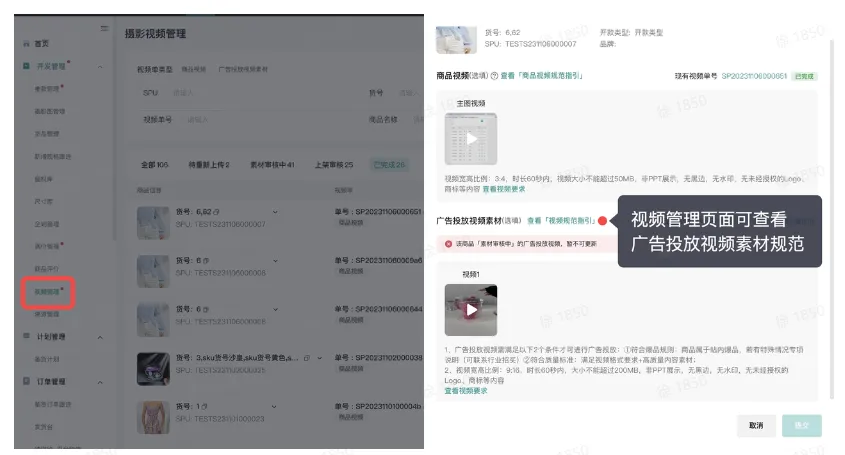845x455 pixels.
Task: Click the home icon beside 首页
Action: pos(26,44)
